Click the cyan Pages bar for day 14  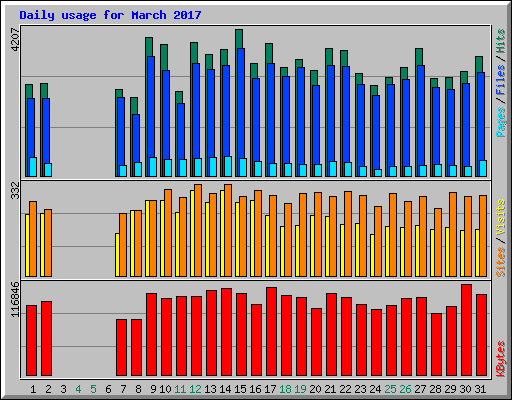[x=228, y=166]
